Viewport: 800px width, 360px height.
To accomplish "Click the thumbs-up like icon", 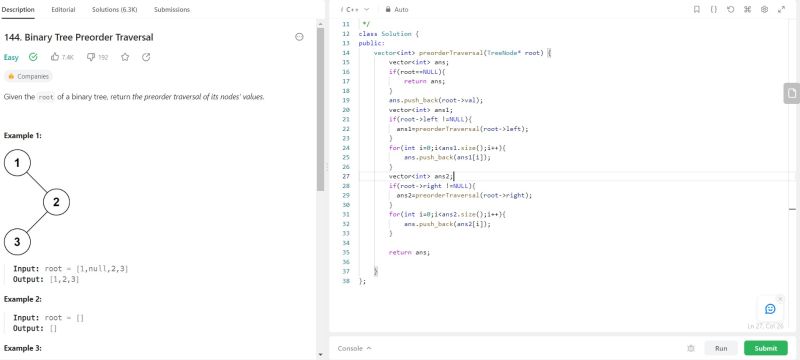I will coord(55,57).
